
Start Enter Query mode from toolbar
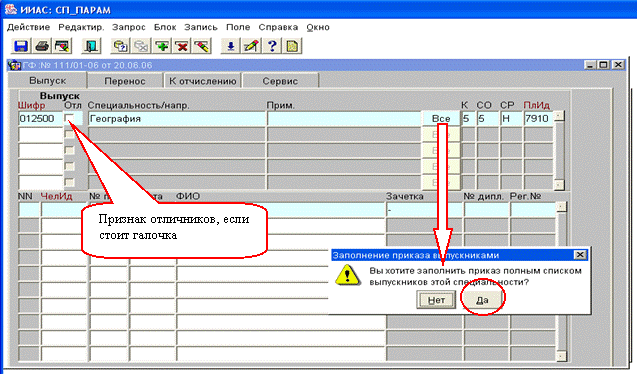120,46
